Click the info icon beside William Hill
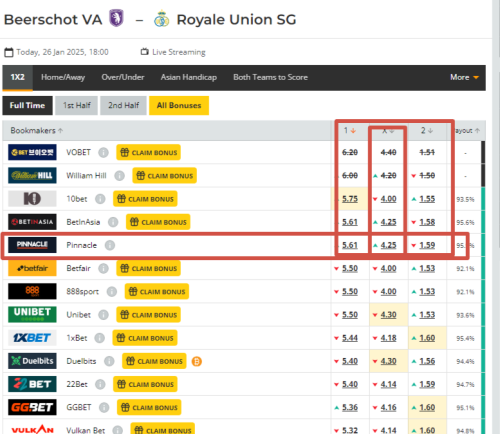Screen dimensions: 500x434 coord(119,176)
